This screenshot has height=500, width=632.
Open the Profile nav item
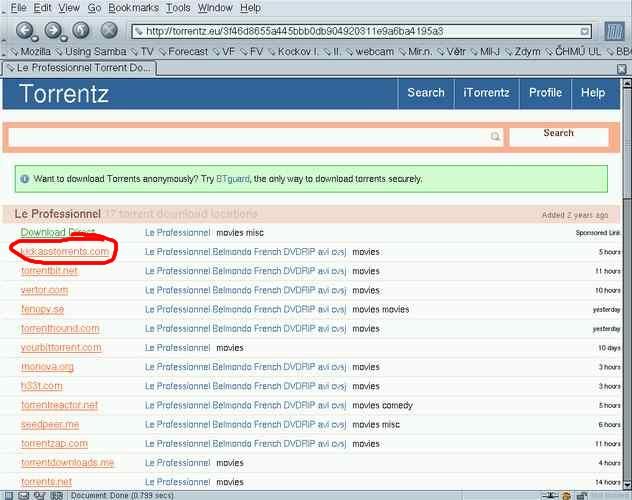[x=545, y=93]
